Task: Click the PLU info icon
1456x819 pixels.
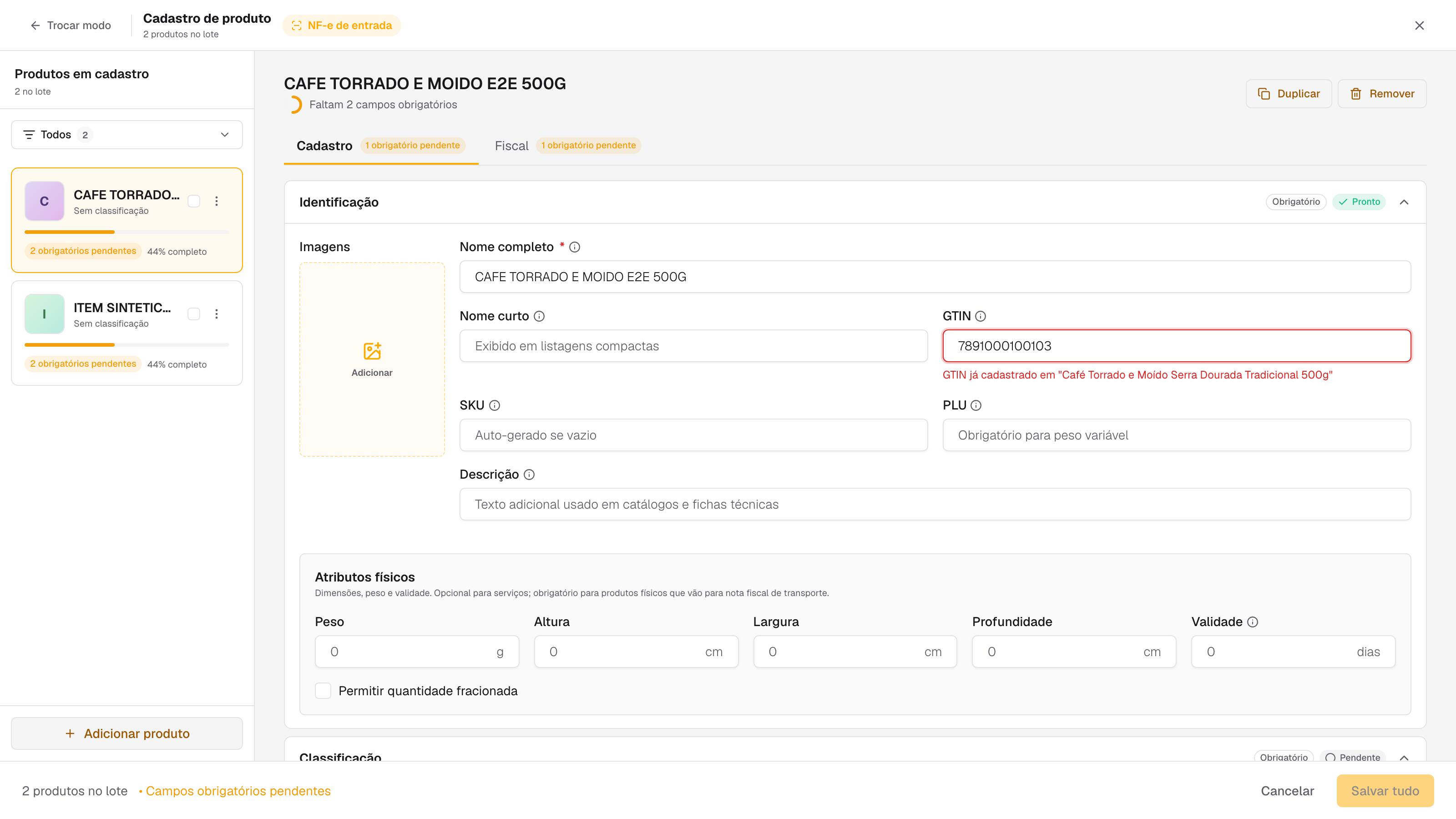Action: [x=976, y=405]
